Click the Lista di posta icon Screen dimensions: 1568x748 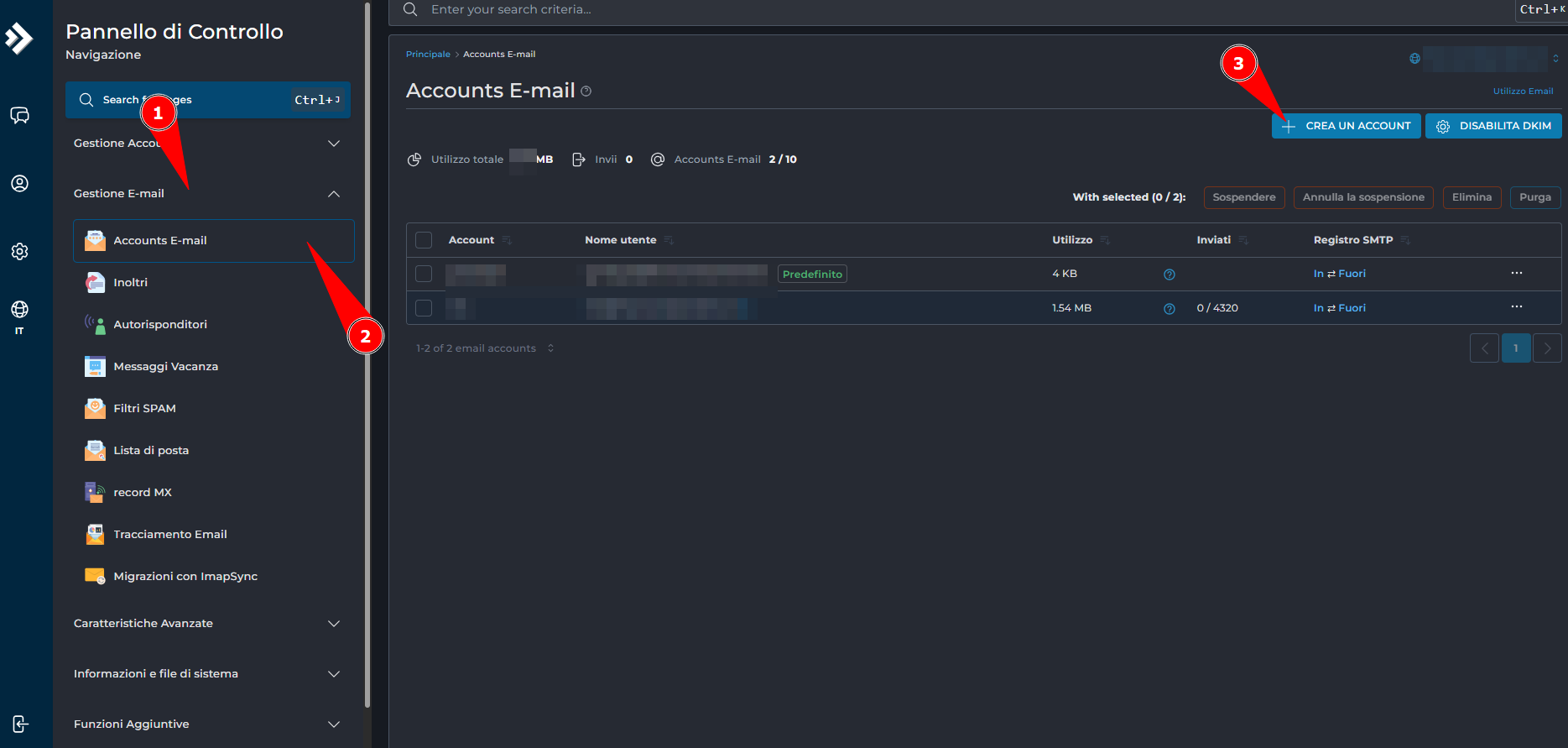click(x=95, y=451)
